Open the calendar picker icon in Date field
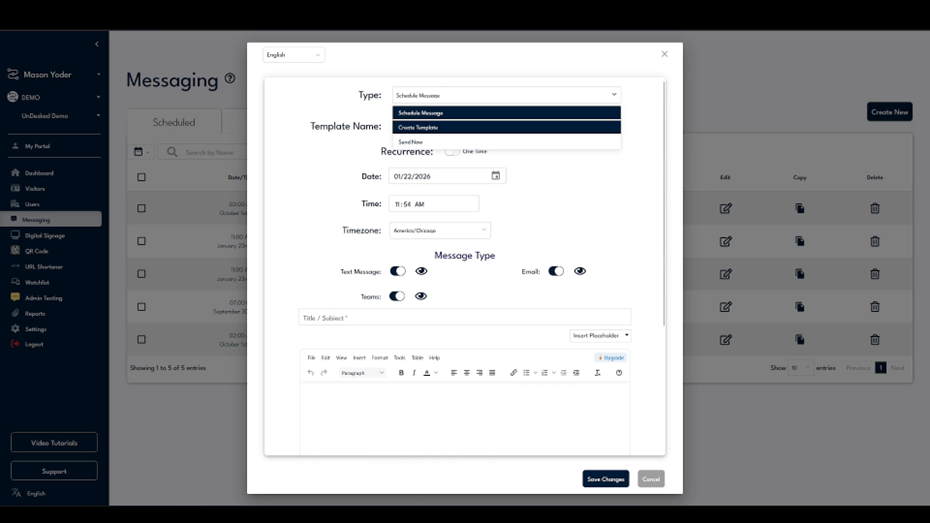Screen dimensions: 930x523 [x=495, y=176]
